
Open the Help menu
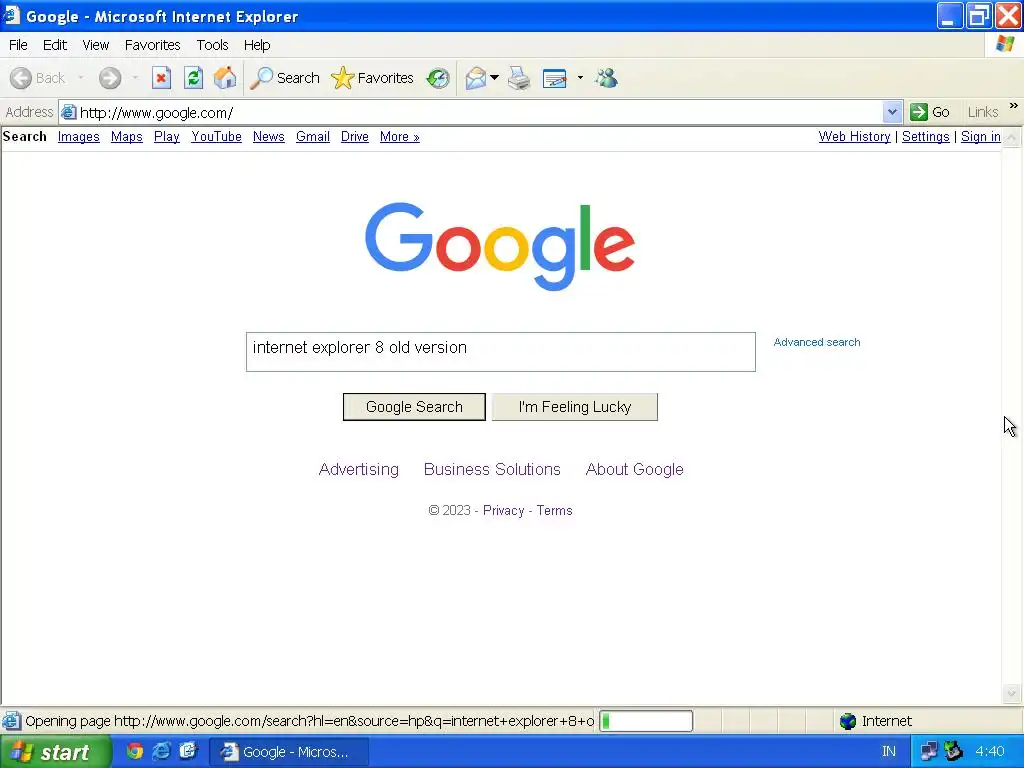[x=257, y=45]
